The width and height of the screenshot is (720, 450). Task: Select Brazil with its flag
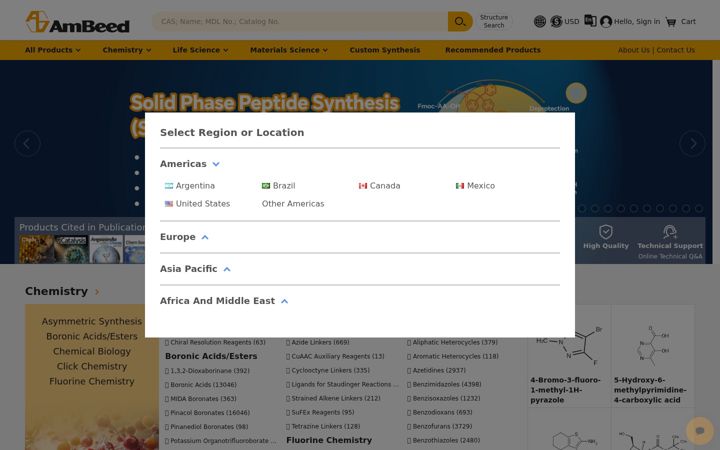278,186
